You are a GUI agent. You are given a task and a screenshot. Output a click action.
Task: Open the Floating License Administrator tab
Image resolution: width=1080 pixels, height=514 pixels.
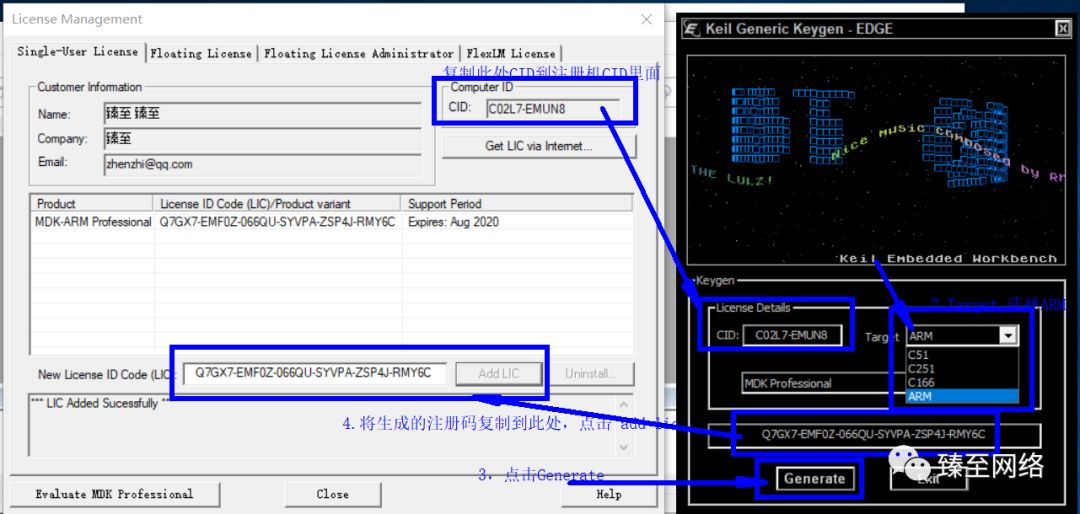click(x=359, y=53)
